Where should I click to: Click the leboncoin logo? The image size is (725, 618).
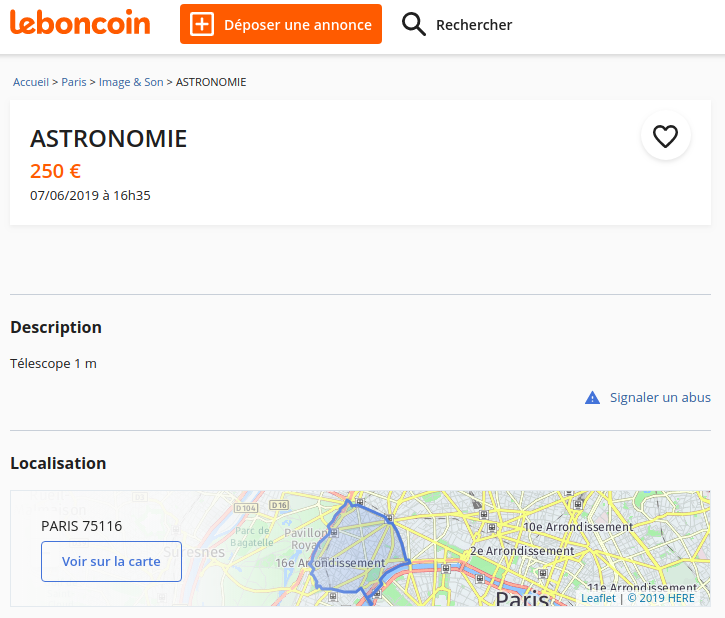point(80,23)
